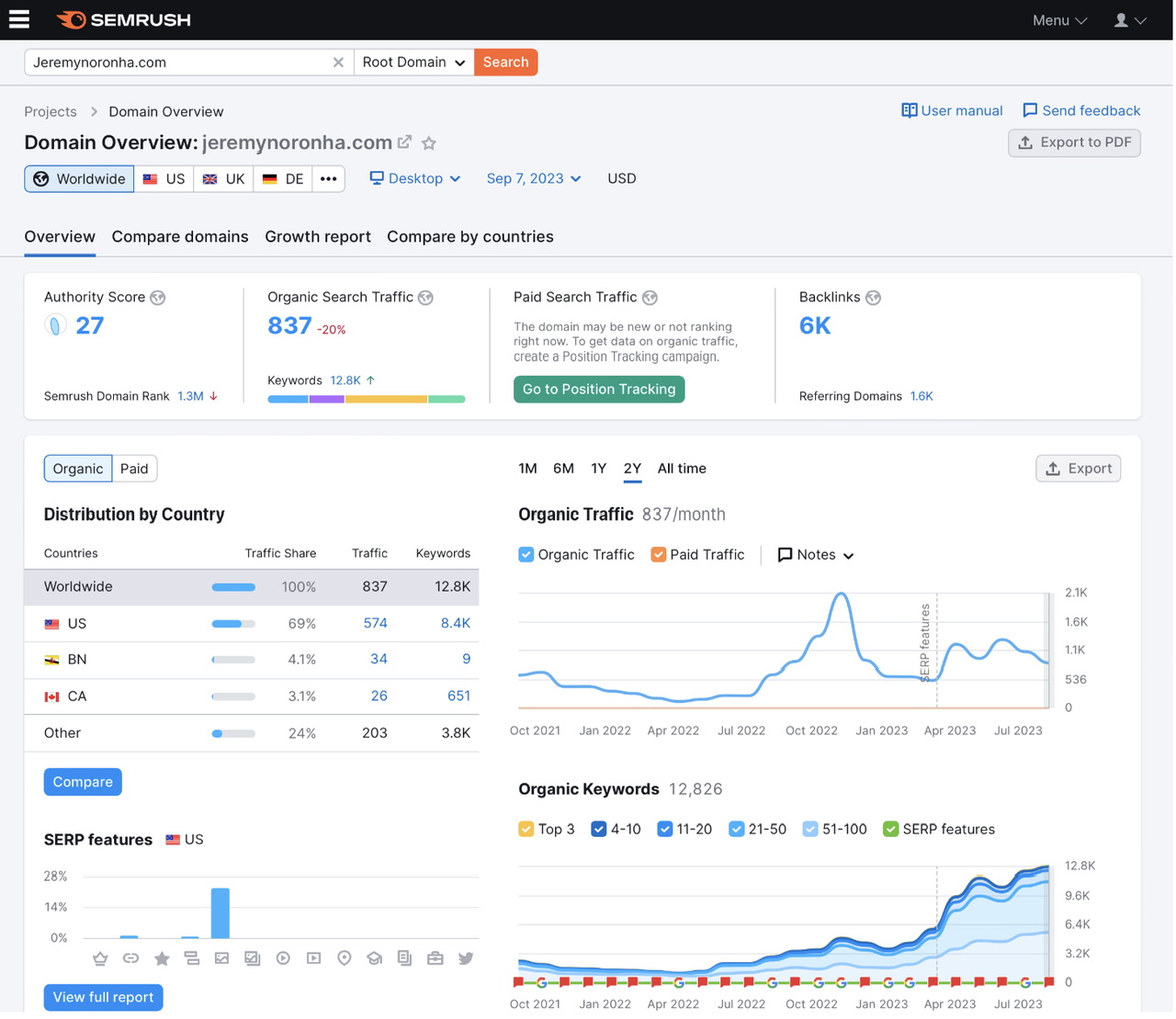The width and height of the screenshot is (1176, 1019).
Task: Click the Compare button
Action: tap(83, 782)
